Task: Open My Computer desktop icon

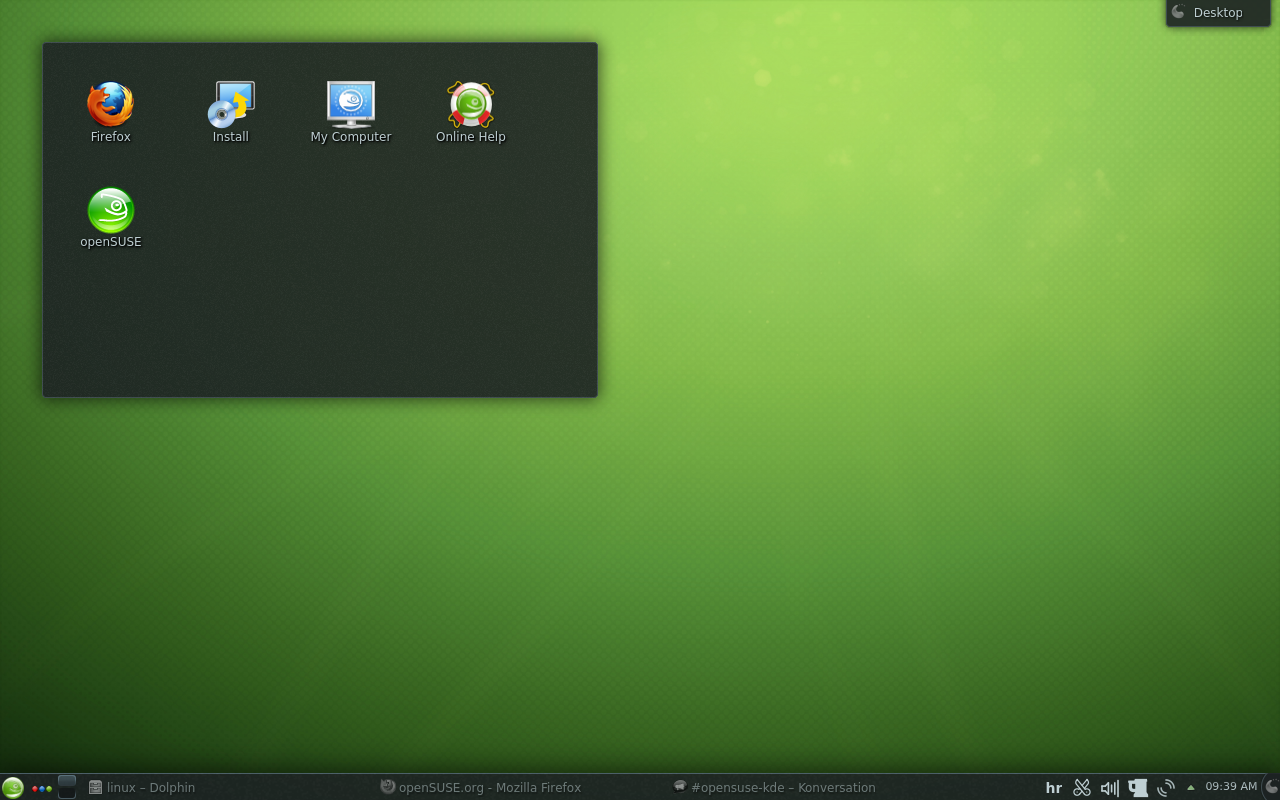Action: click(x=350, y=105)
